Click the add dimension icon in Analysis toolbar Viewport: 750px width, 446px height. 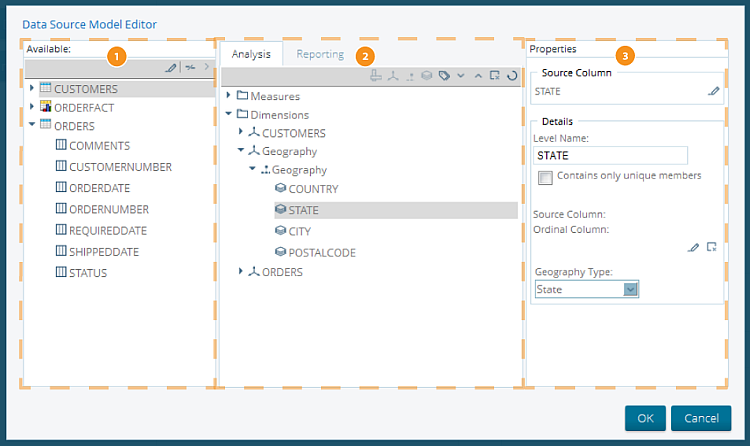pos(393,76)
